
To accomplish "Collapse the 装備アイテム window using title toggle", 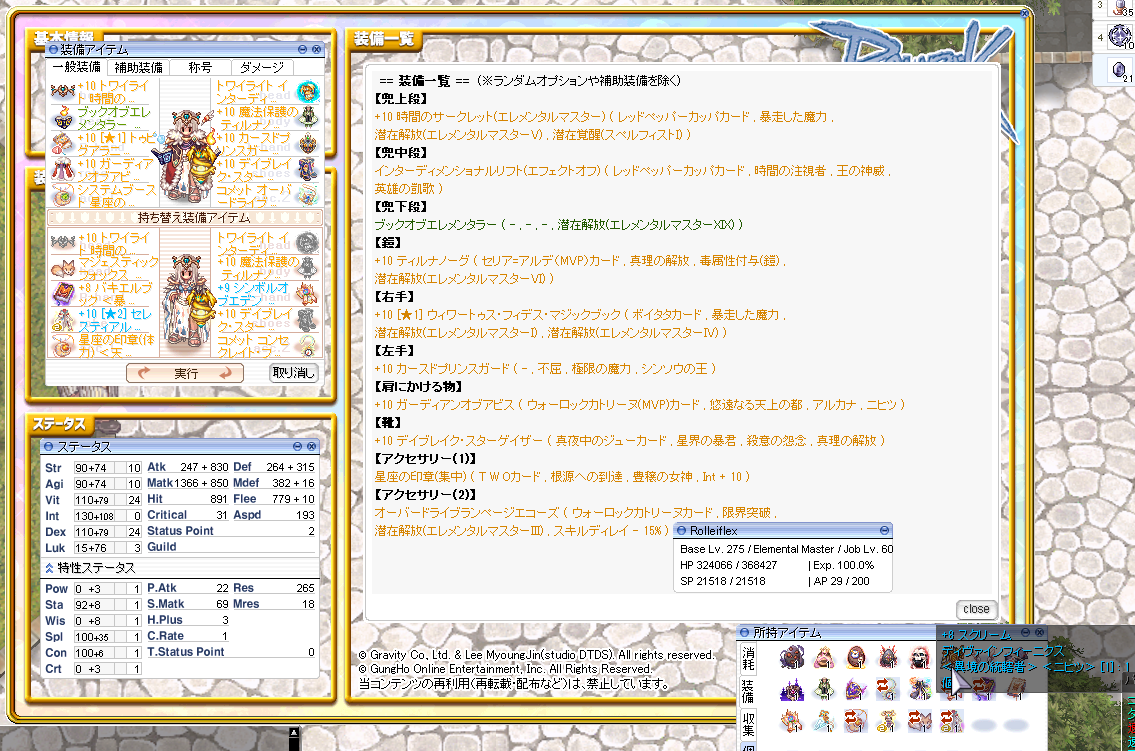I will click(53, 49).
